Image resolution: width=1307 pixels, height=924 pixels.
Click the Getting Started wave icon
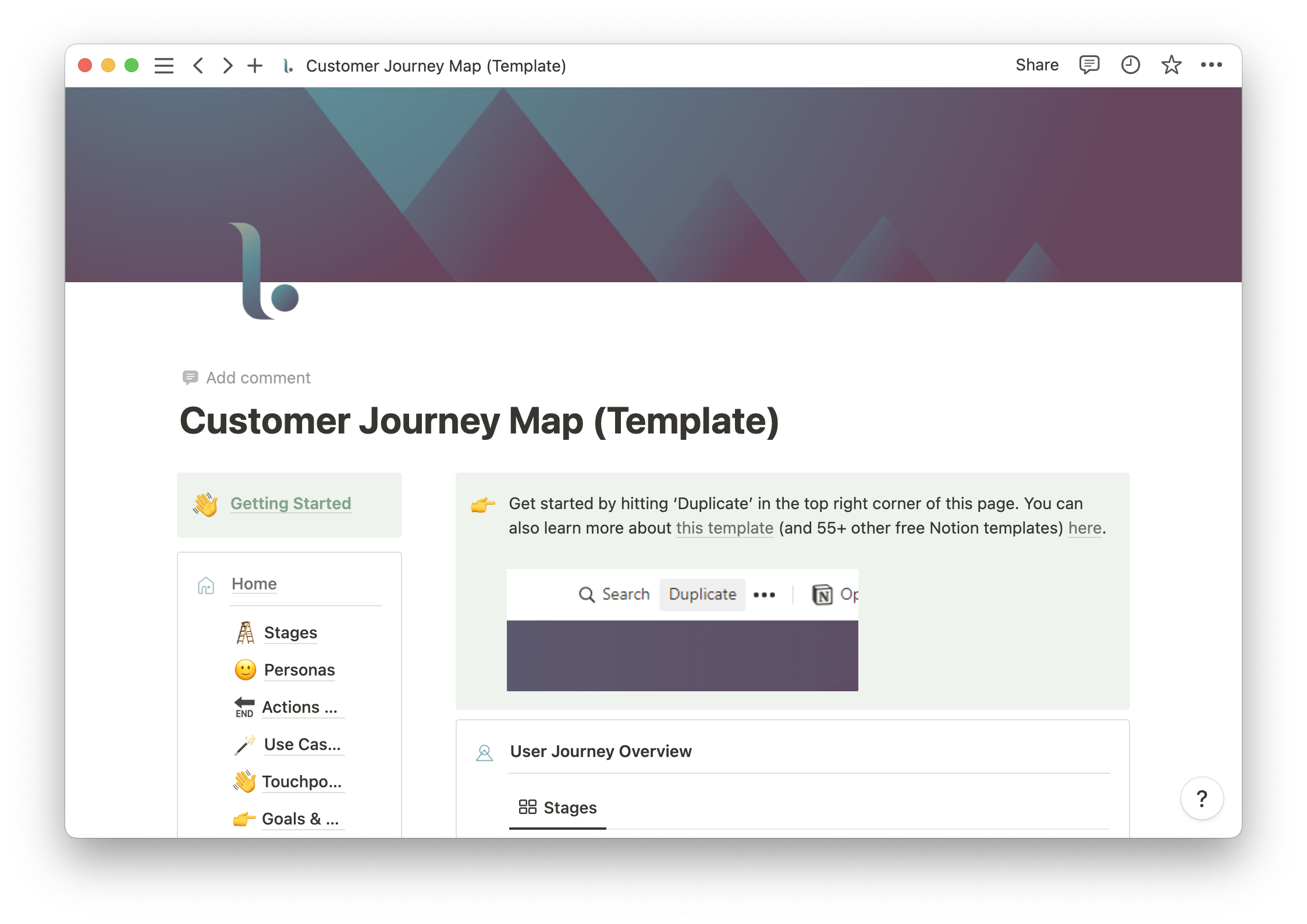(204, 502)
